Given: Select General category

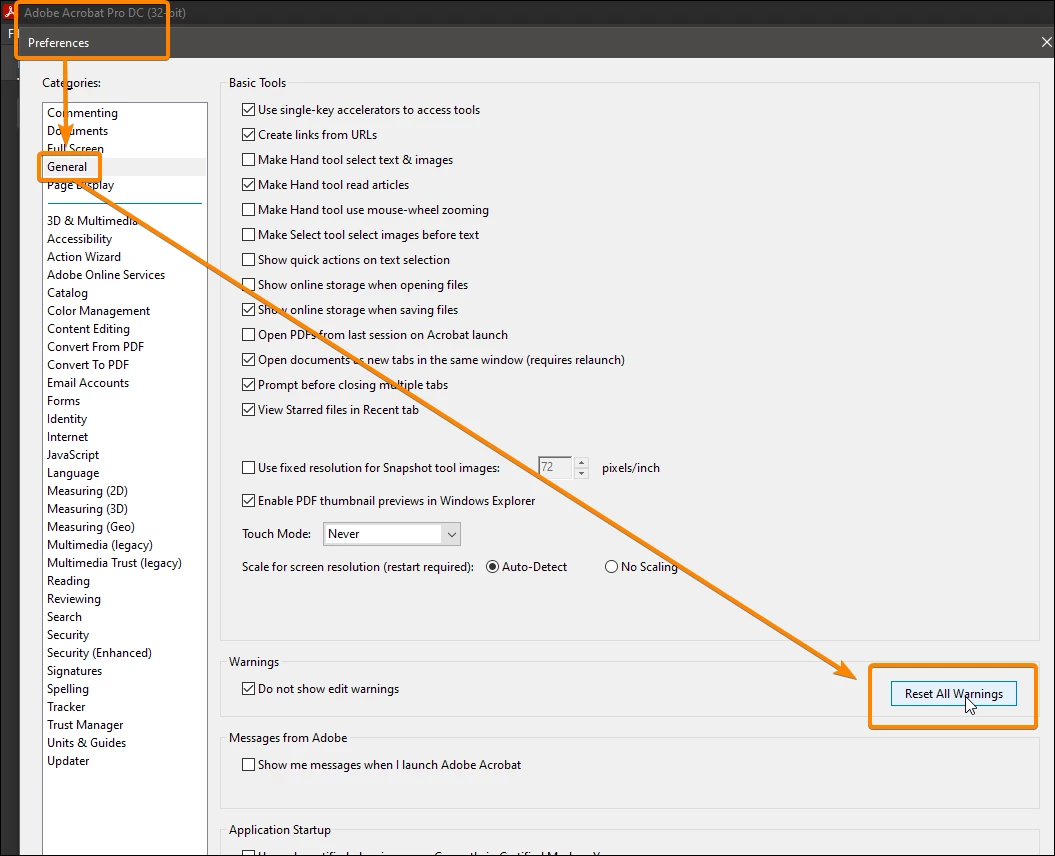Looking at the screenshot, I should (67, 166).
